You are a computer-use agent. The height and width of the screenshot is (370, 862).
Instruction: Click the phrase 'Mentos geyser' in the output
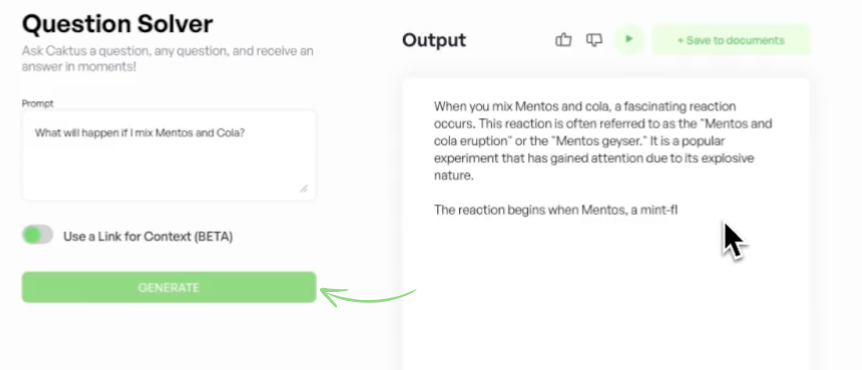pos(600,141)
